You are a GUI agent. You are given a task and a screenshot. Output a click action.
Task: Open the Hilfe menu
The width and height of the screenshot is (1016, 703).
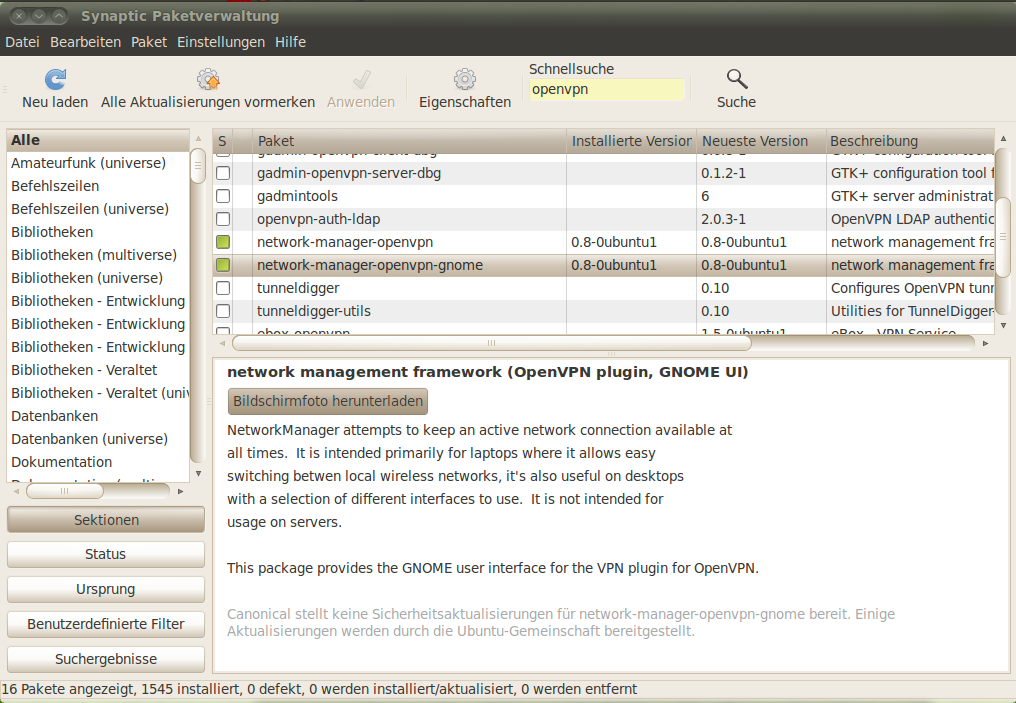(x=290, y=42)
